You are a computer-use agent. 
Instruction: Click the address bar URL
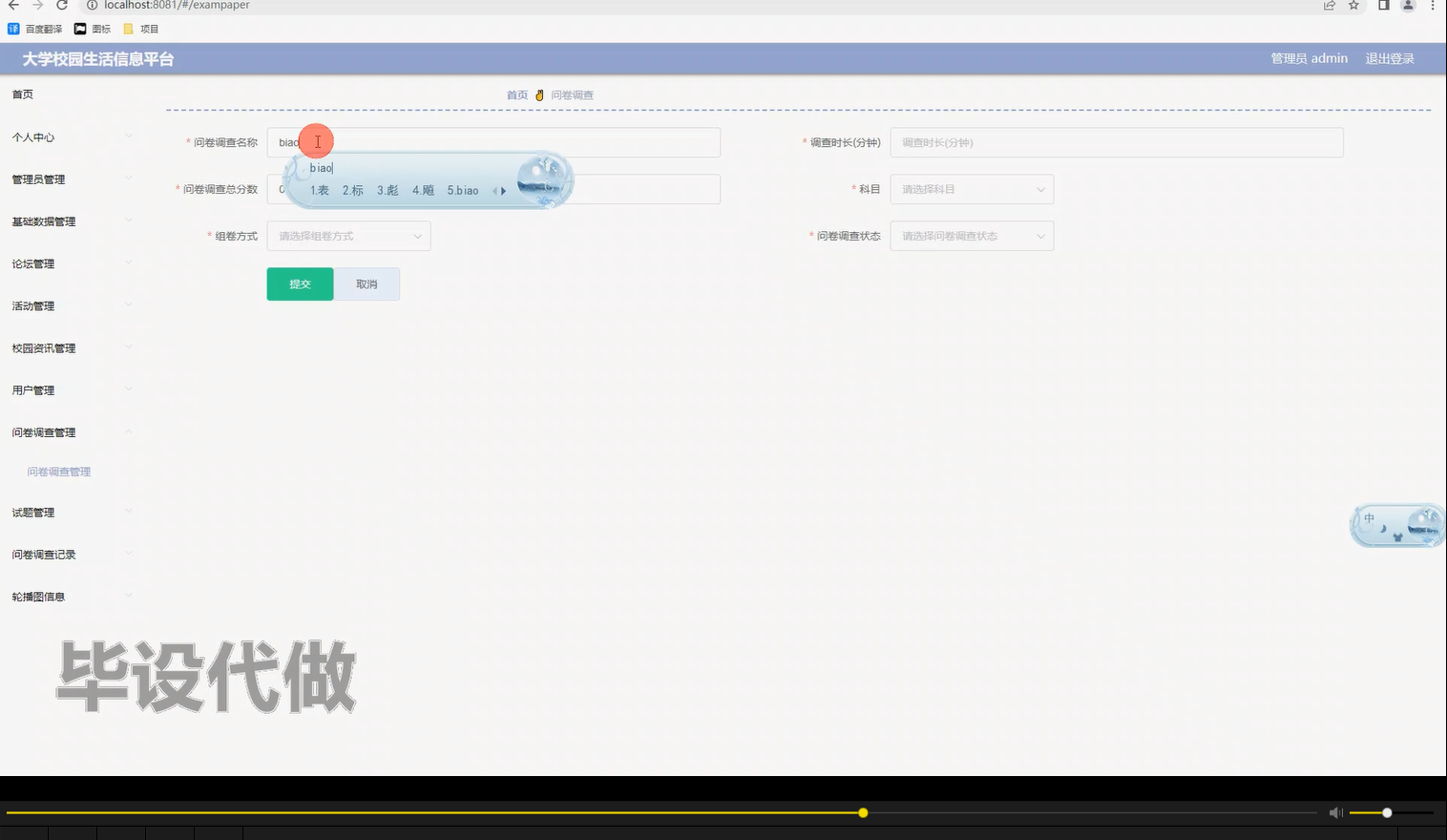point(177,5)
